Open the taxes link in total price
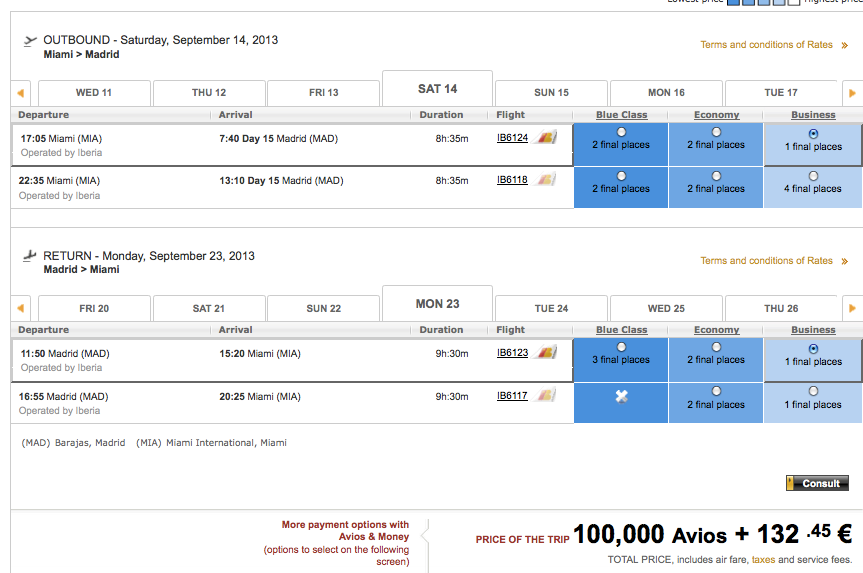 [x=763, y=560]
